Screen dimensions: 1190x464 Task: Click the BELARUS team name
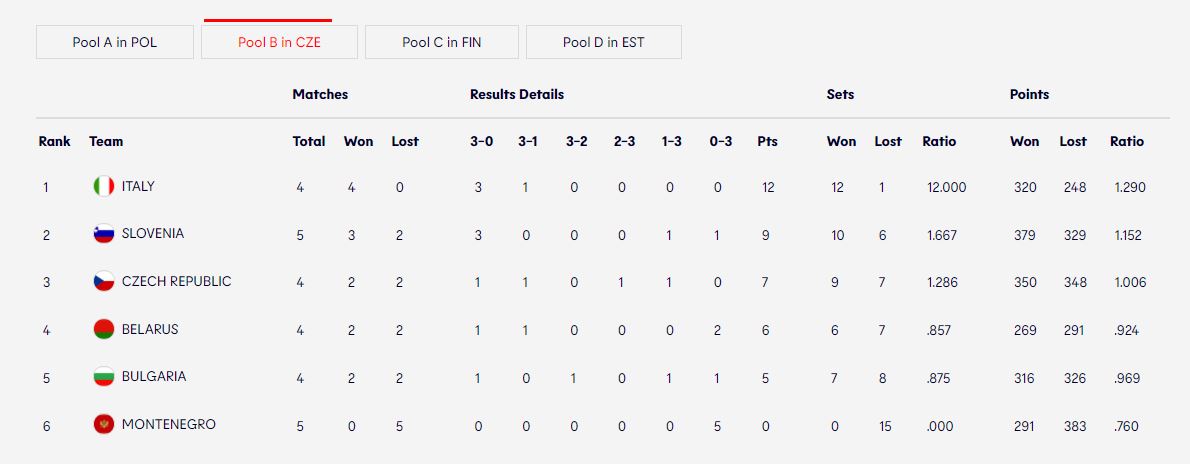[150, 330]
